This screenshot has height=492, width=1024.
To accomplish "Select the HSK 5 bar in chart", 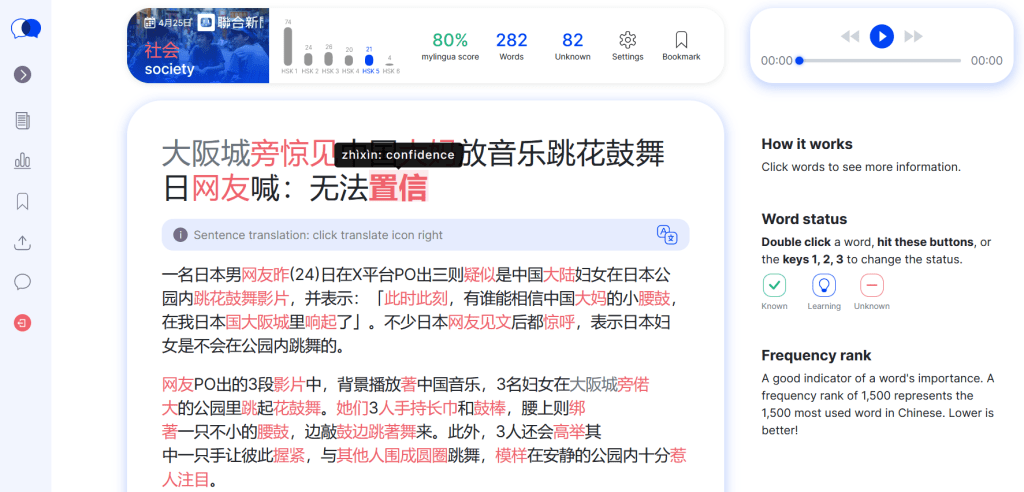I will tap(369, 60).
